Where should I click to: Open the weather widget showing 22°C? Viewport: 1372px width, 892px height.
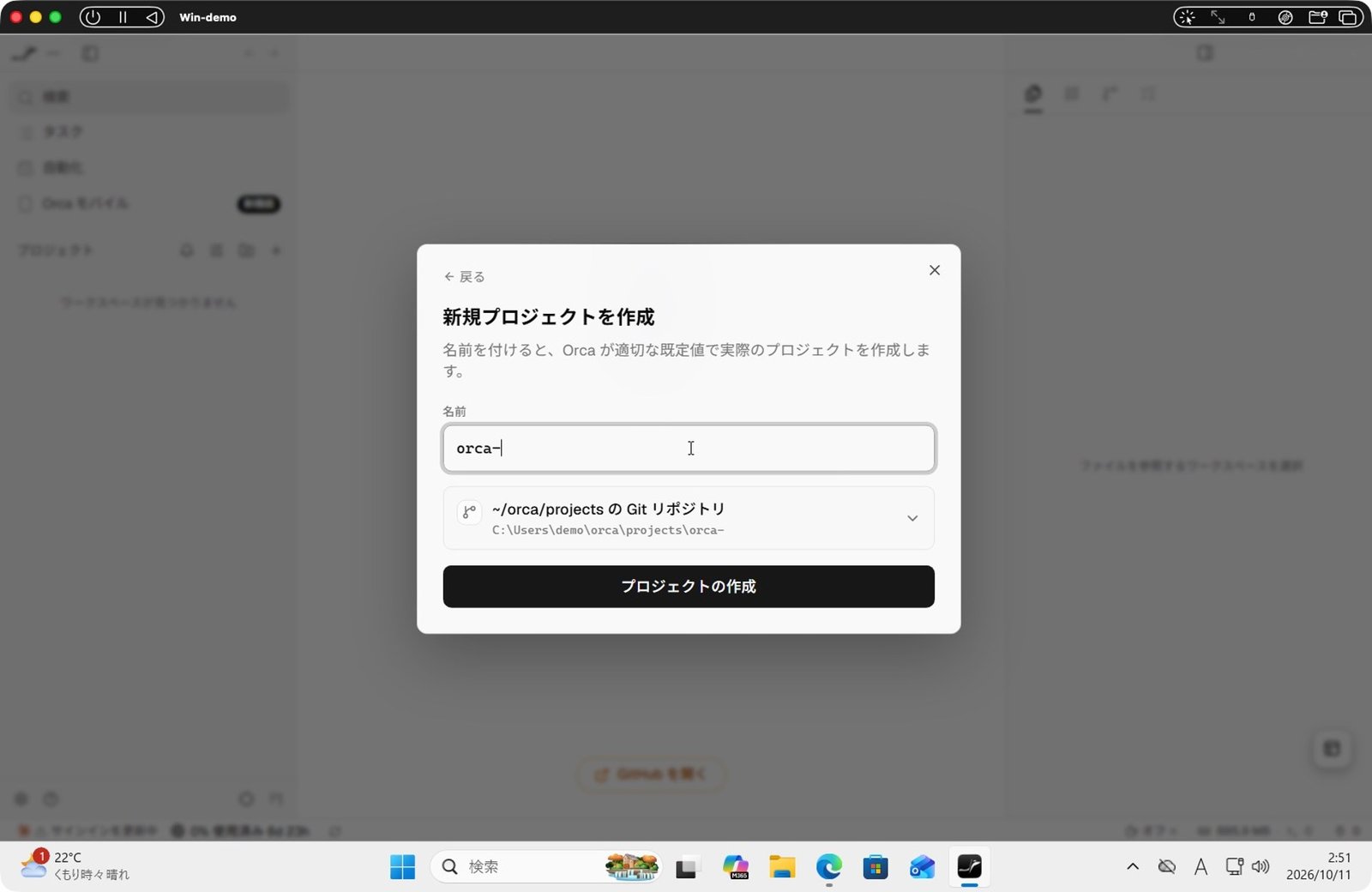click(75, 866)
